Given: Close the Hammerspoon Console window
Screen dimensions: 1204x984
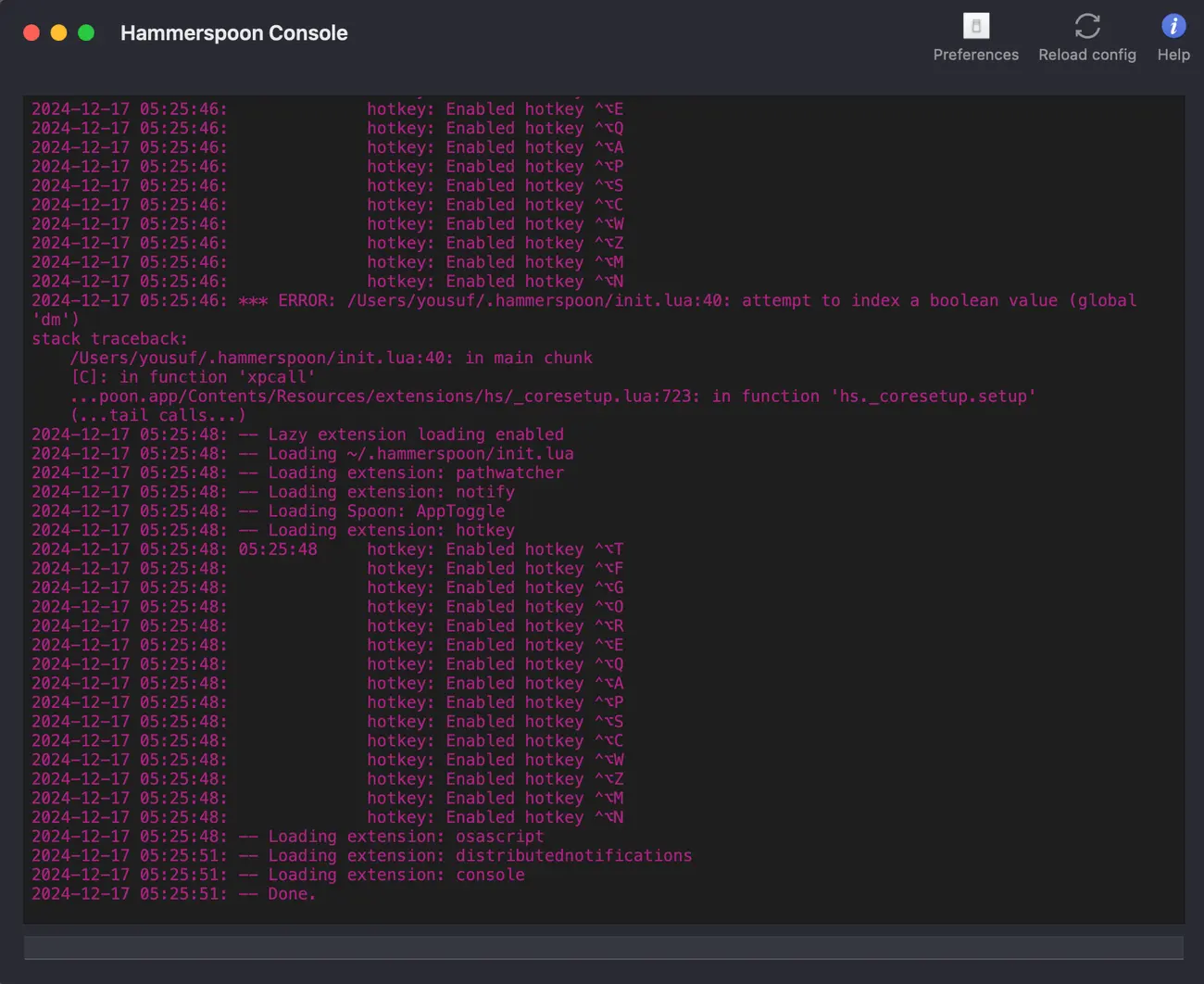Looking at the screenshot, I should (x=31, y=33).
